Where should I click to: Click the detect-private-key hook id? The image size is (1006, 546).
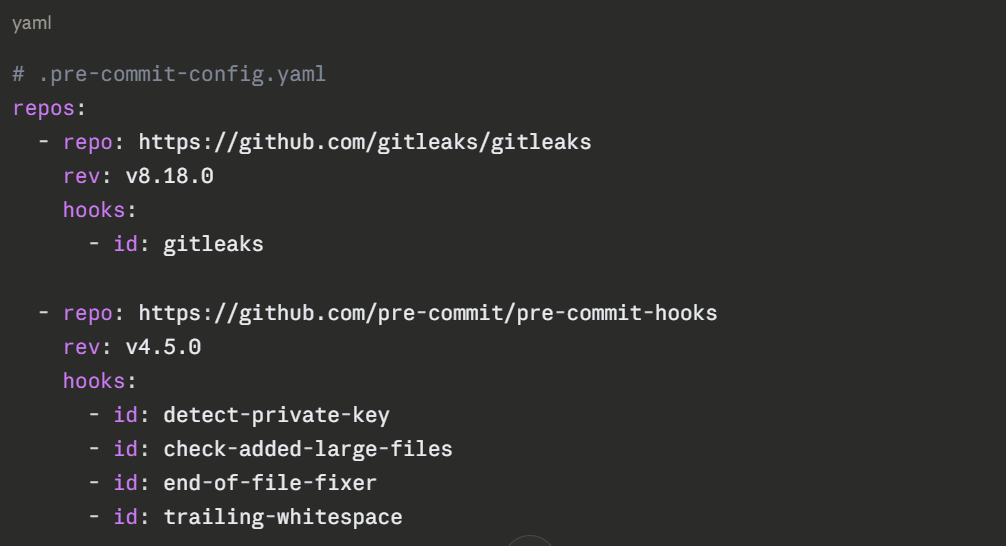coord(276,415)
